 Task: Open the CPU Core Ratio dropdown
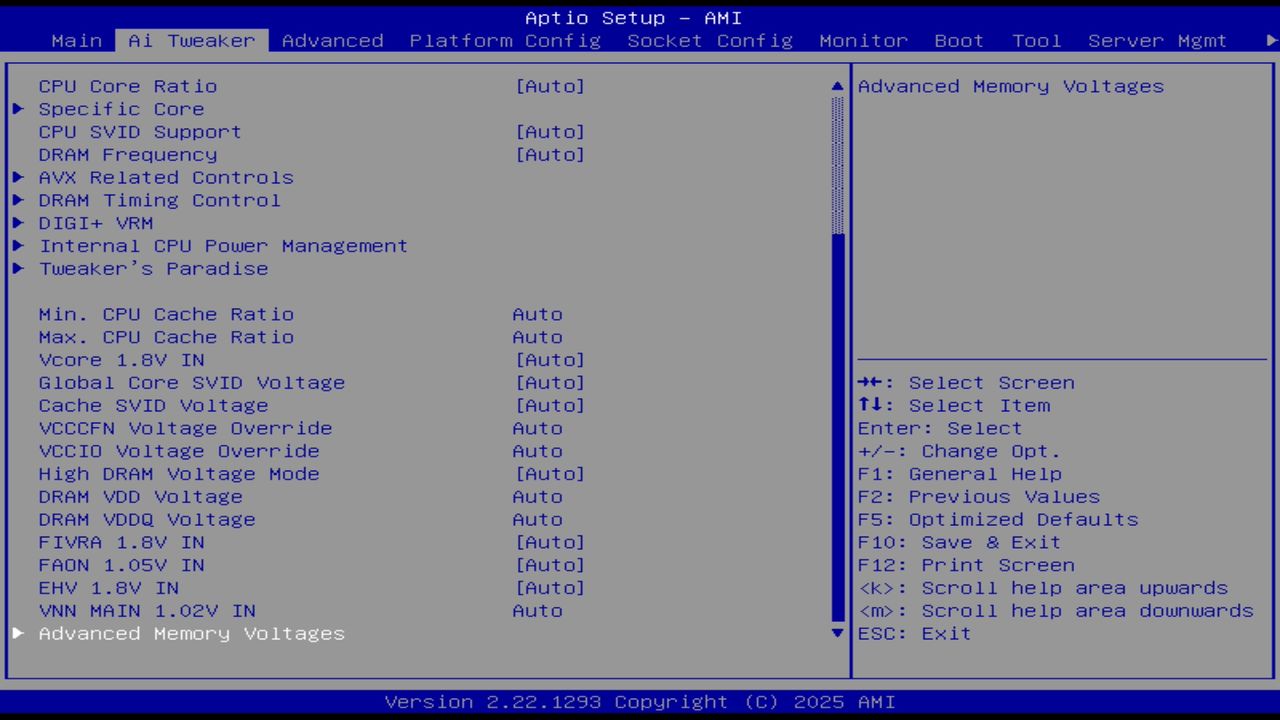[x=551, y=86]
